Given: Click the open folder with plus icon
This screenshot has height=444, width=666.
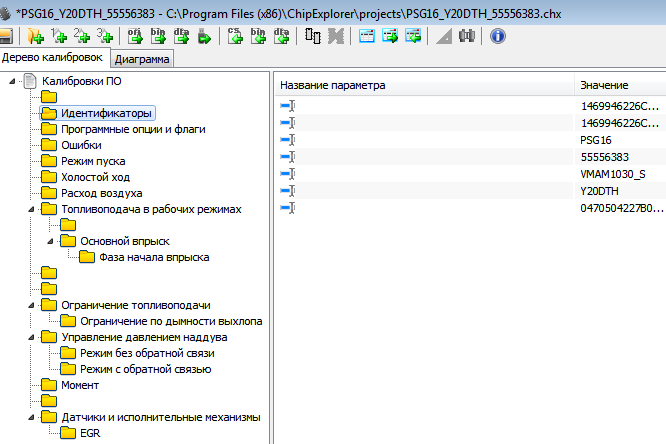Looking at the screenshot, I should point(36,36).
